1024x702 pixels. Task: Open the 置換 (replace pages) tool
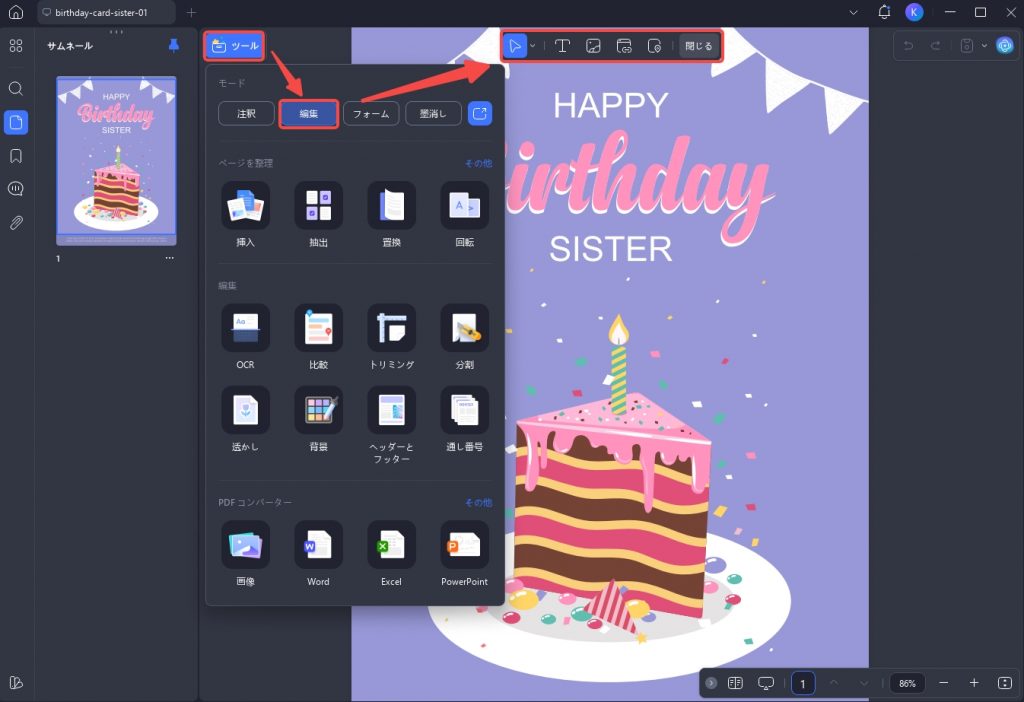392,215
